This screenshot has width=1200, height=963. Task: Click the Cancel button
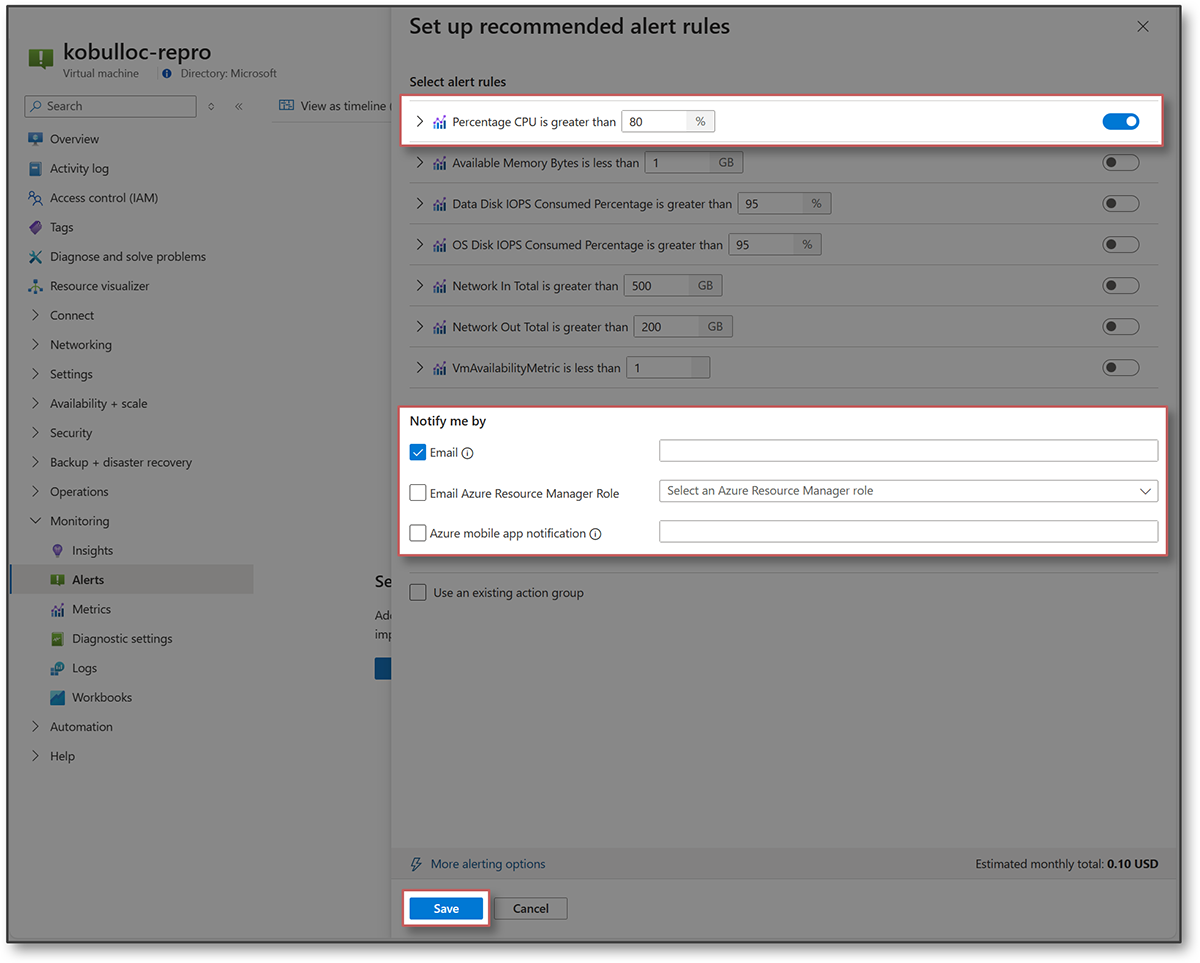coord(531,908)
